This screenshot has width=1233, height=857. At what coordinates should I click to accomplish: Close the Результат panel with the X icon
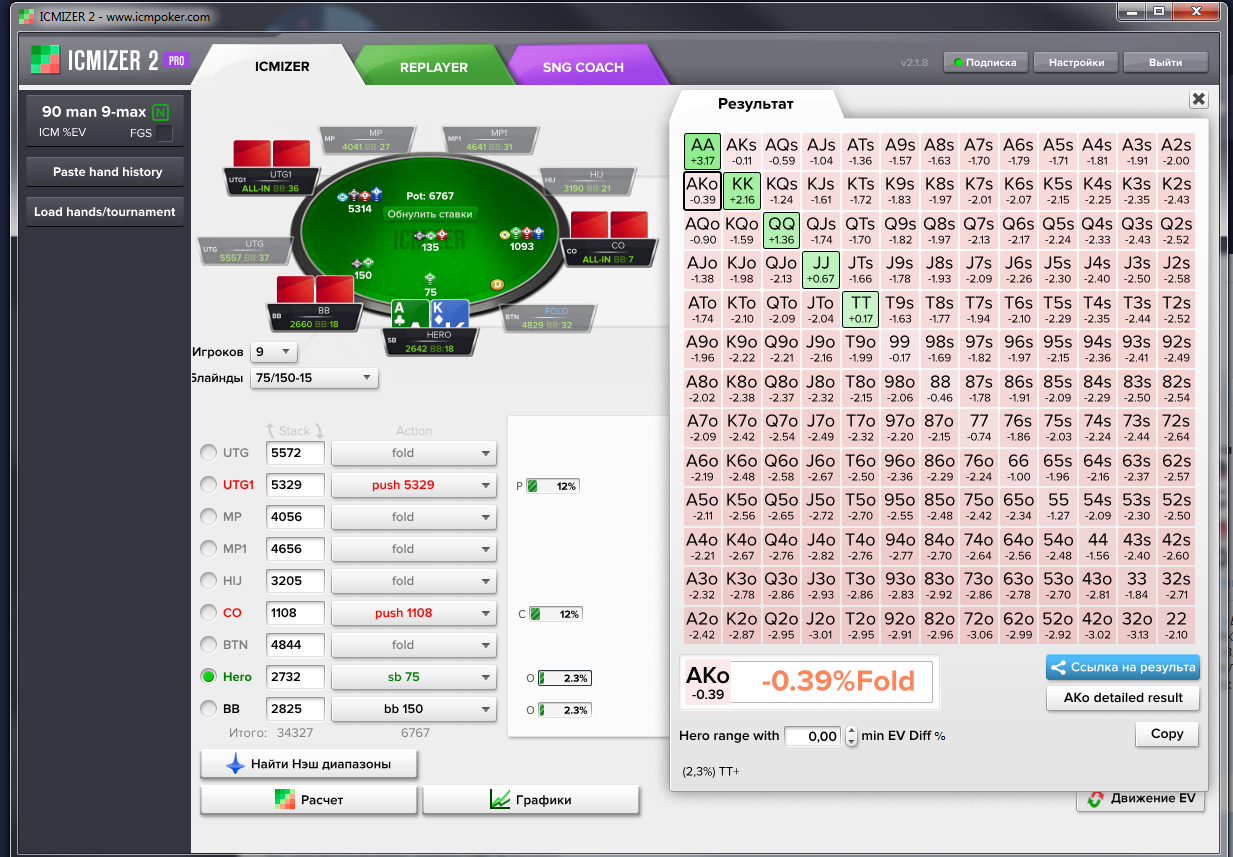(x=1199, y=99)
